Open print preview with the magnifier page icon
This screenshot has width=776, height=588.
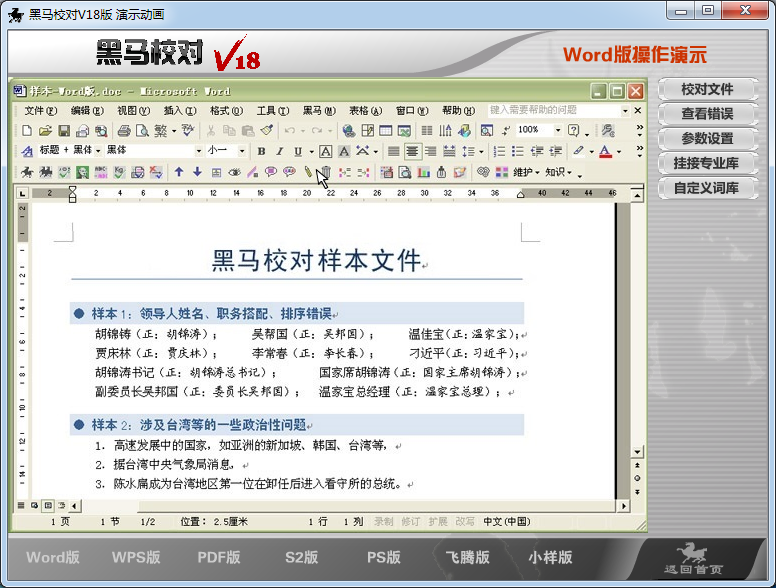point(142,130)
